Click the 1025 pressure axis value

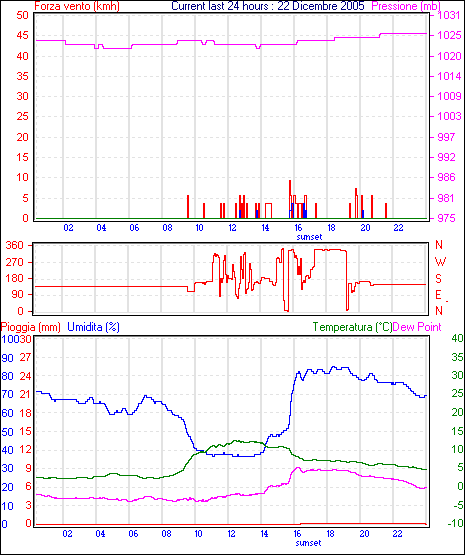click(x=449, y=35)
